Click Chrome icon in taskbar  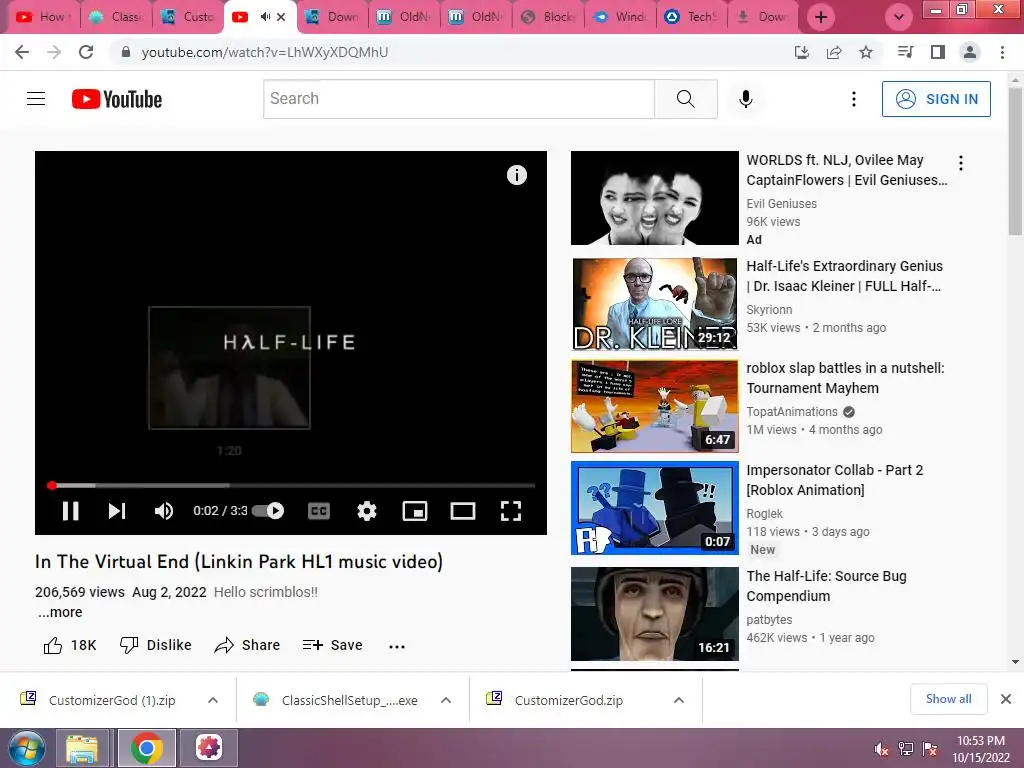[x=146, y=748]
